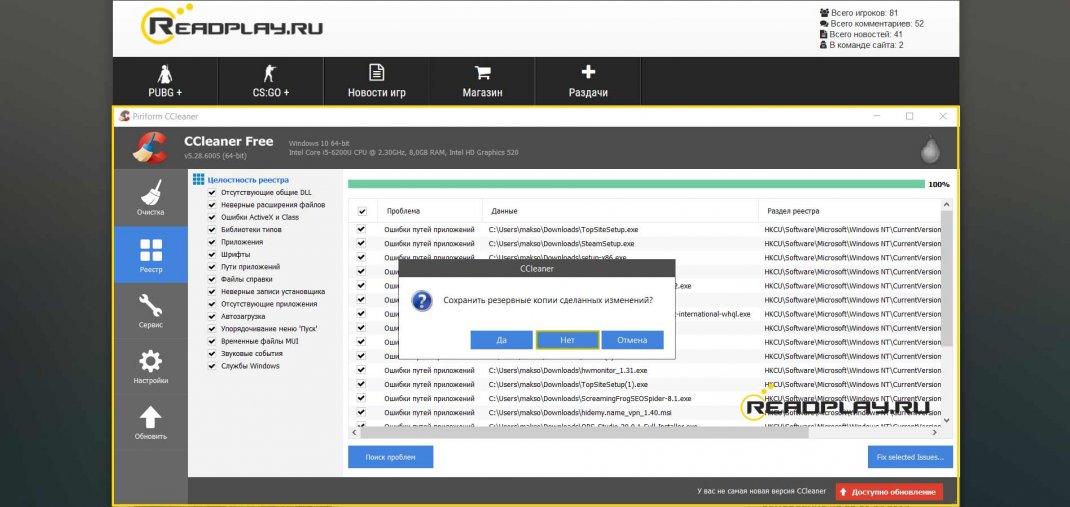Click the vertical scrollbar of results list
1070x507 pixels.
click(947, 278)
